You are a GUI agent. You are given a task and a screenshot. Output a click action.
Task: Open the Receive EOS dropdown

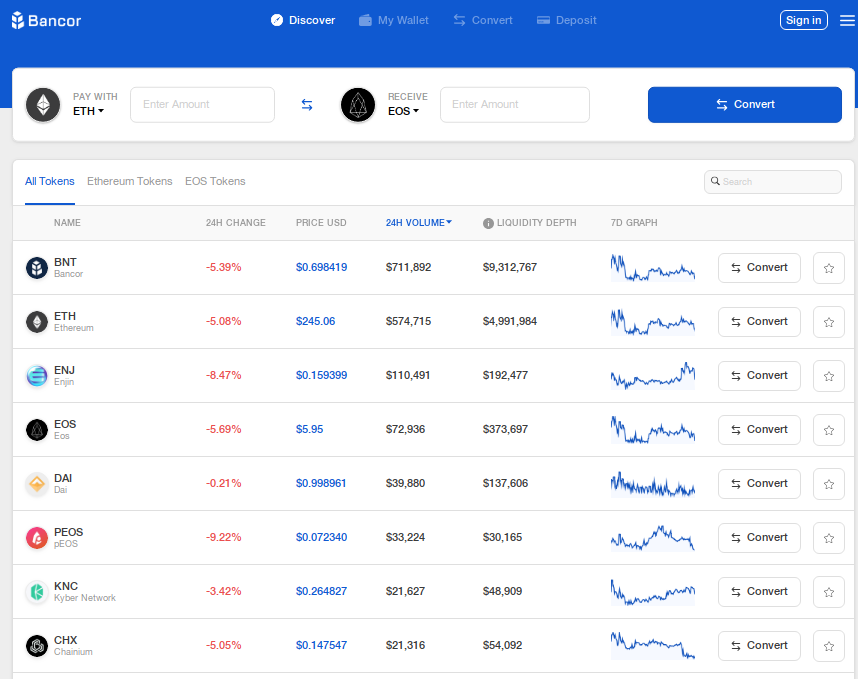tap(403, 111)
